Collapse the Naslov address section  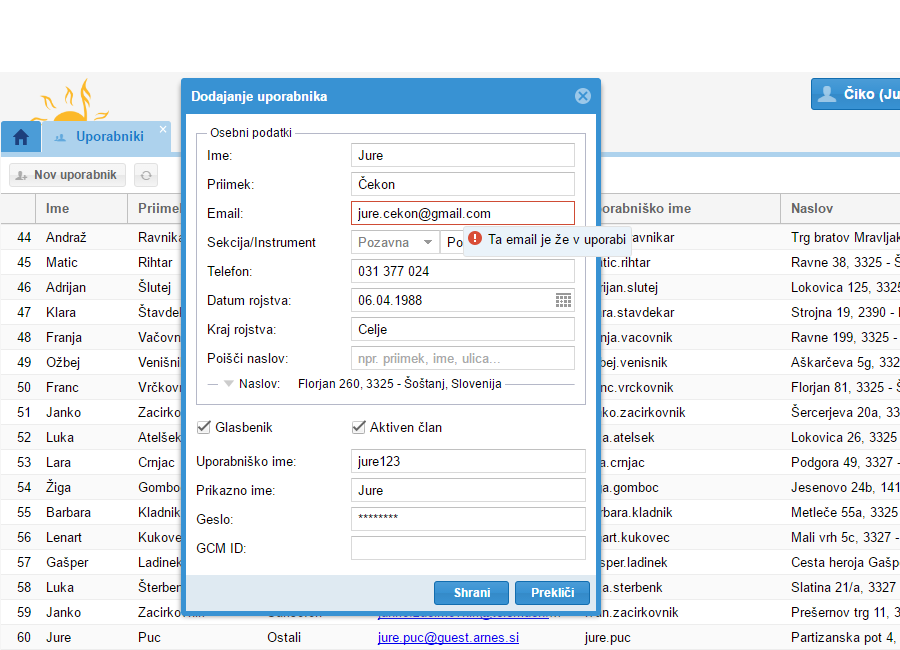(x=228, y=384)
